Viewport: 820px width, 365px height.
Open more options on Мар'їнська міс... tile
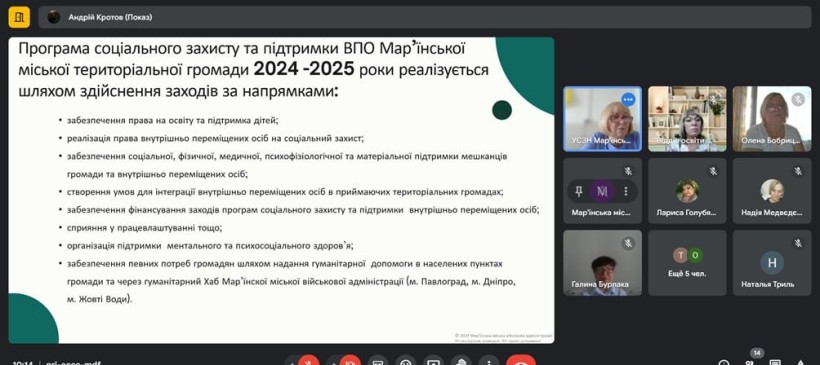pyautogui.click(x=626, y=191)
